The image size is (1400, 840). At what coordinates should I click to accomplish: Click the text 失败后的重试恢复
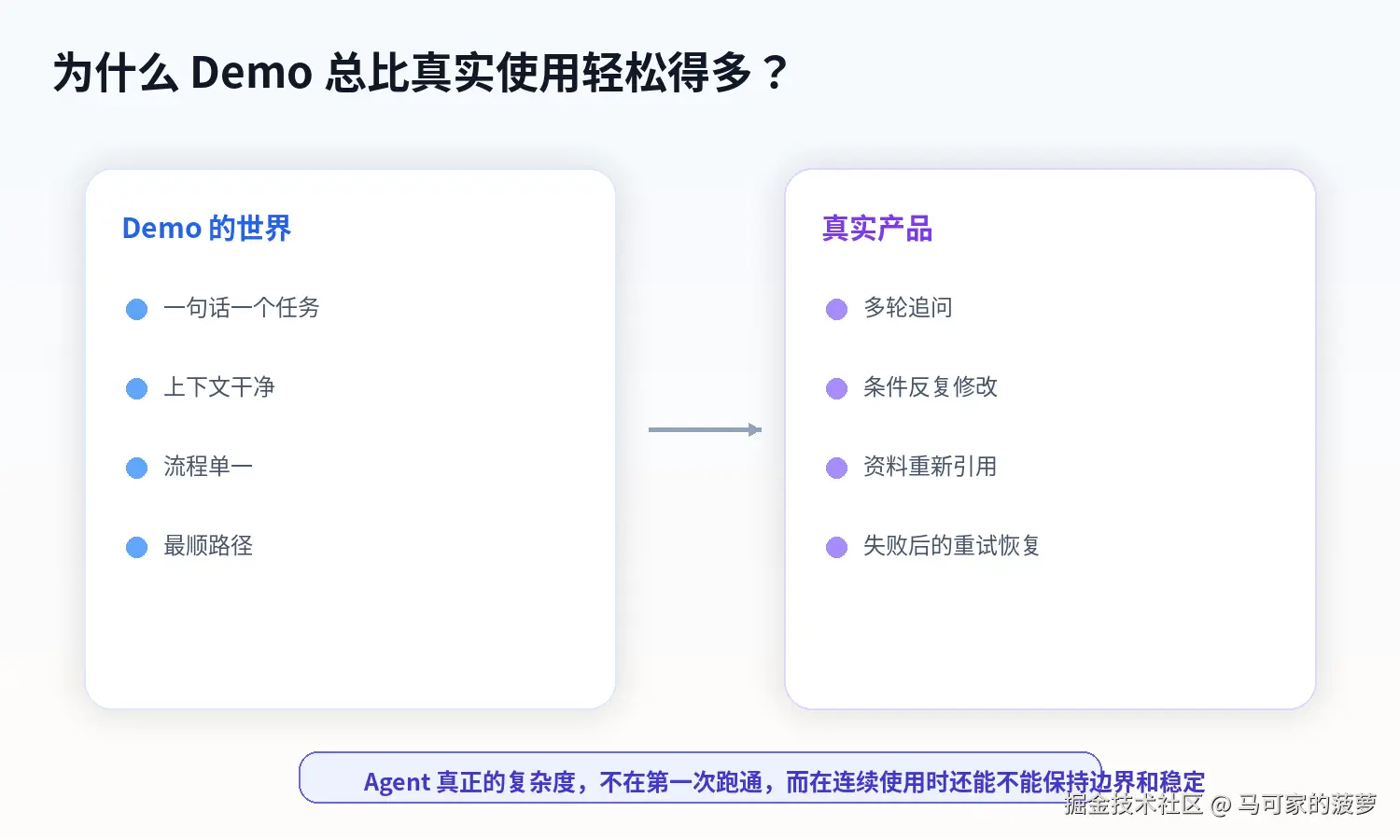click(x=951, y=545)
